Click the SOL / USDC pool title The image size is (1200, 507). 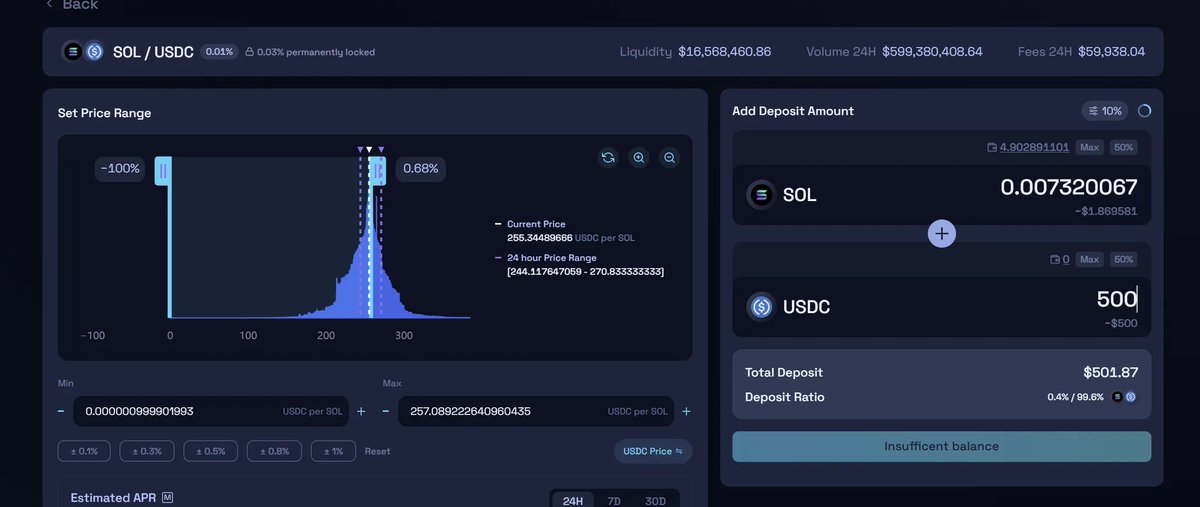[x=153, y=51]
